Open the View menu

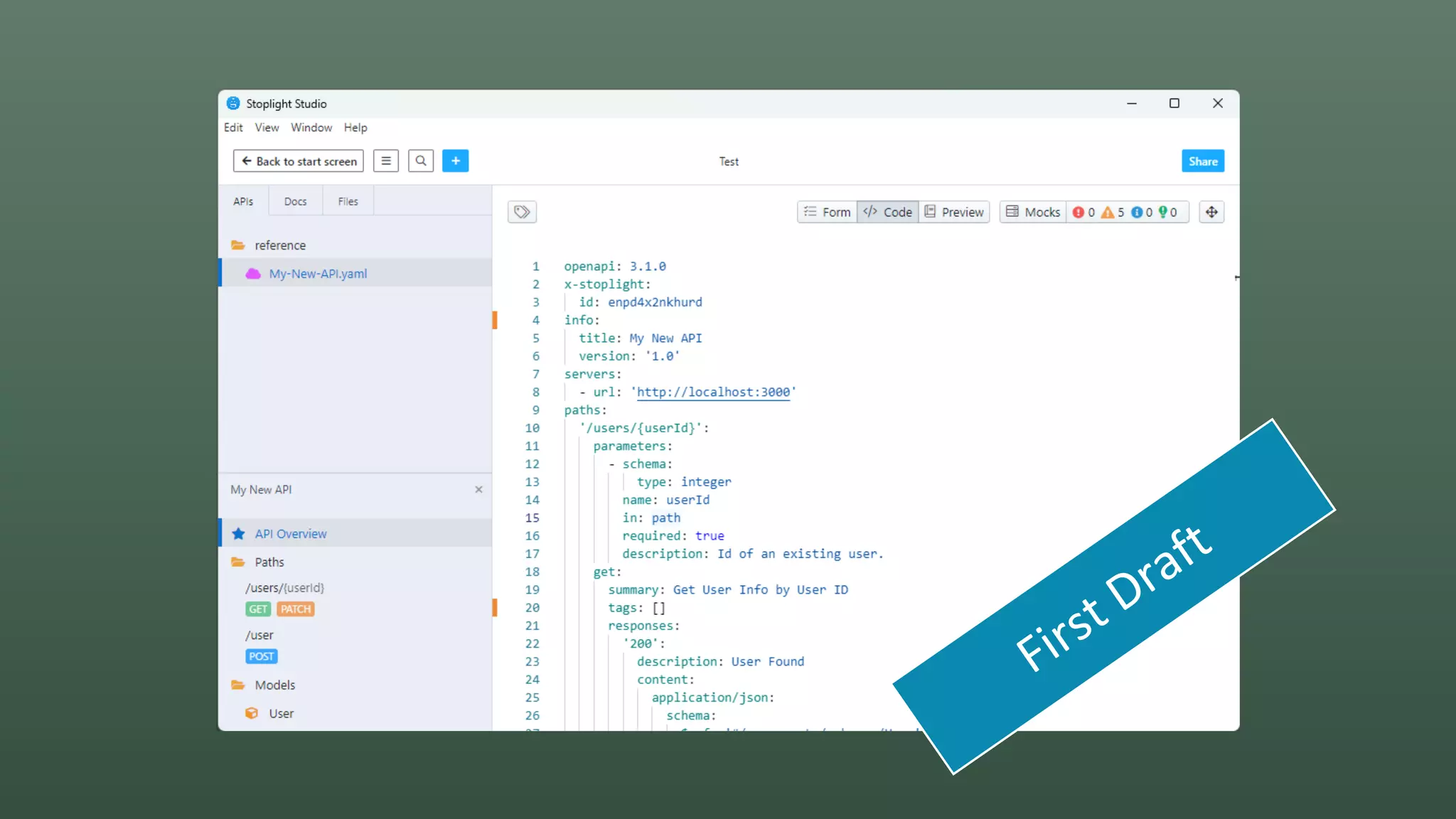[267, 127]
